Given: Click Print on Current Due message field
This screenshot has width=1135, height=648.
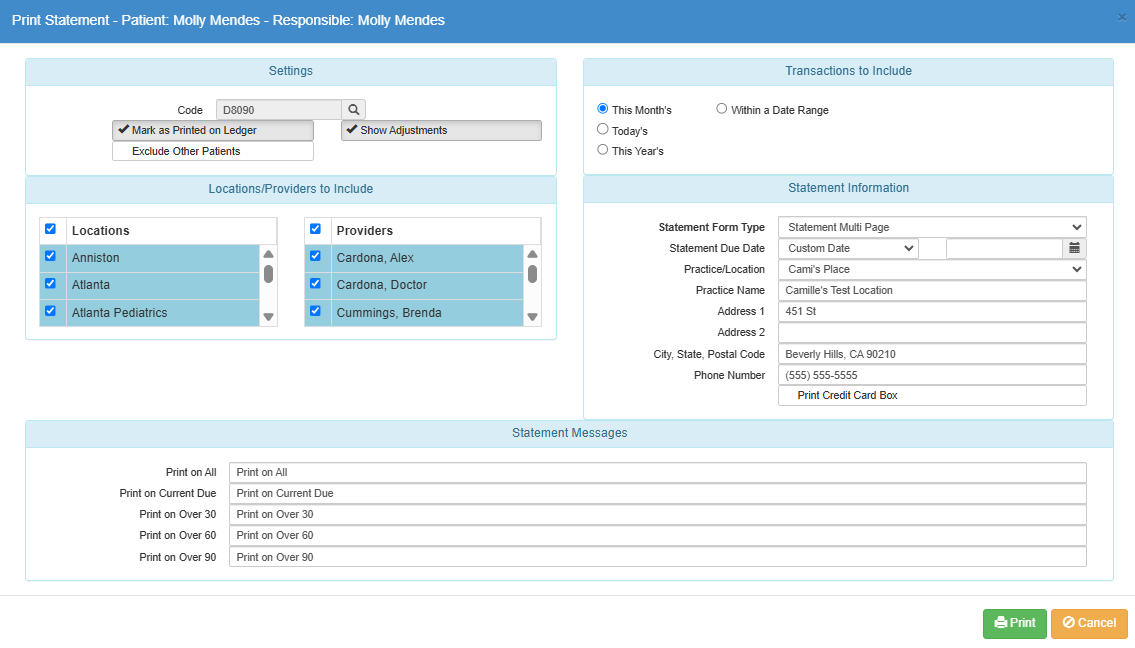Looking at the screenshot, I should pos(658,494).
